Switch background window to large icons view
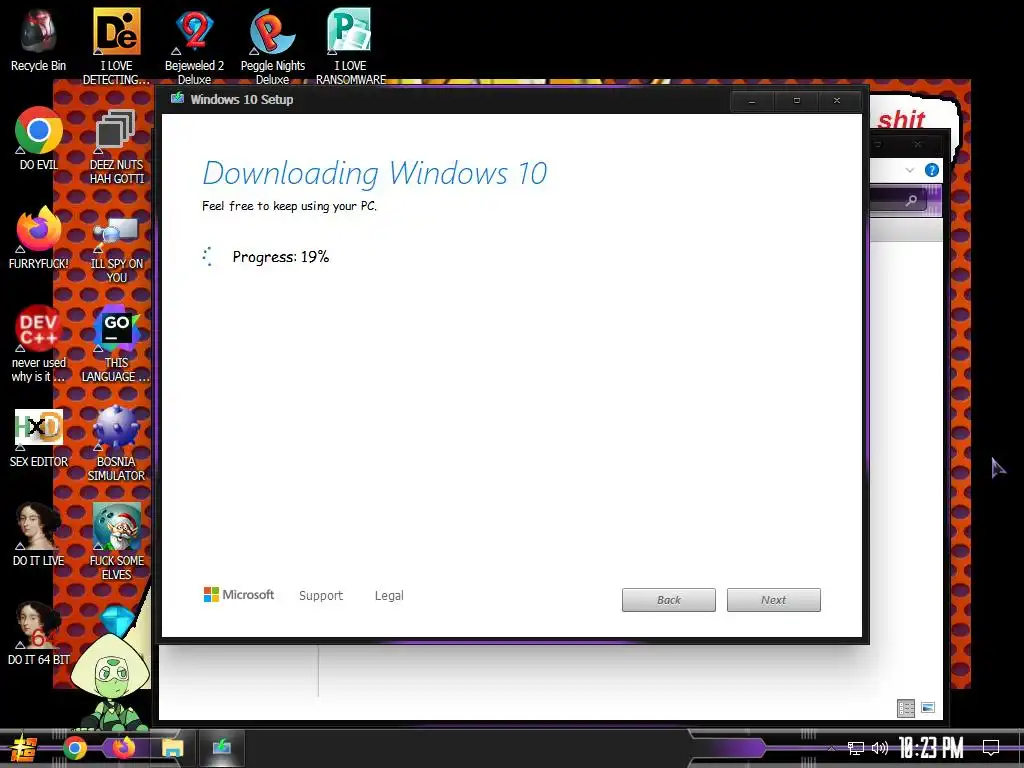 point(928,707)
